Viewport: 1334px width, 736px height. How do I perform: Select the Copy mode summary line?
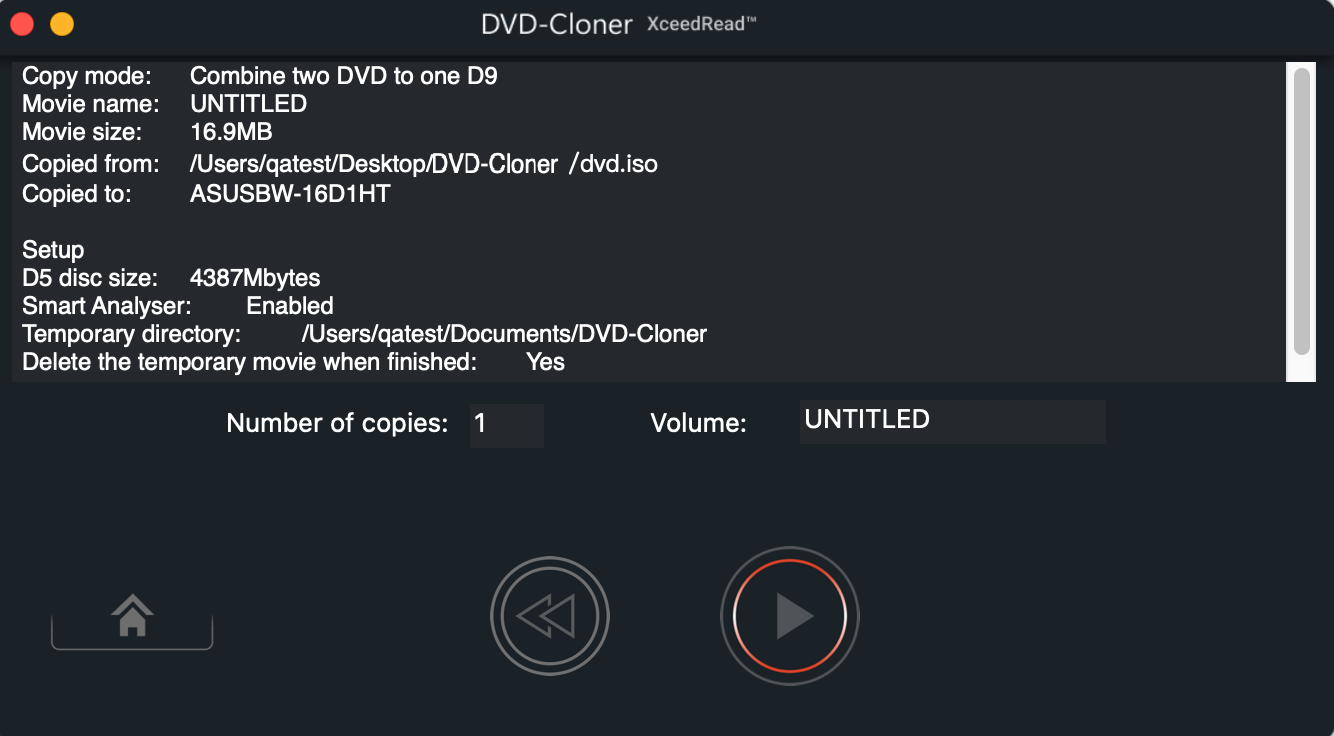tap(260, 76)
